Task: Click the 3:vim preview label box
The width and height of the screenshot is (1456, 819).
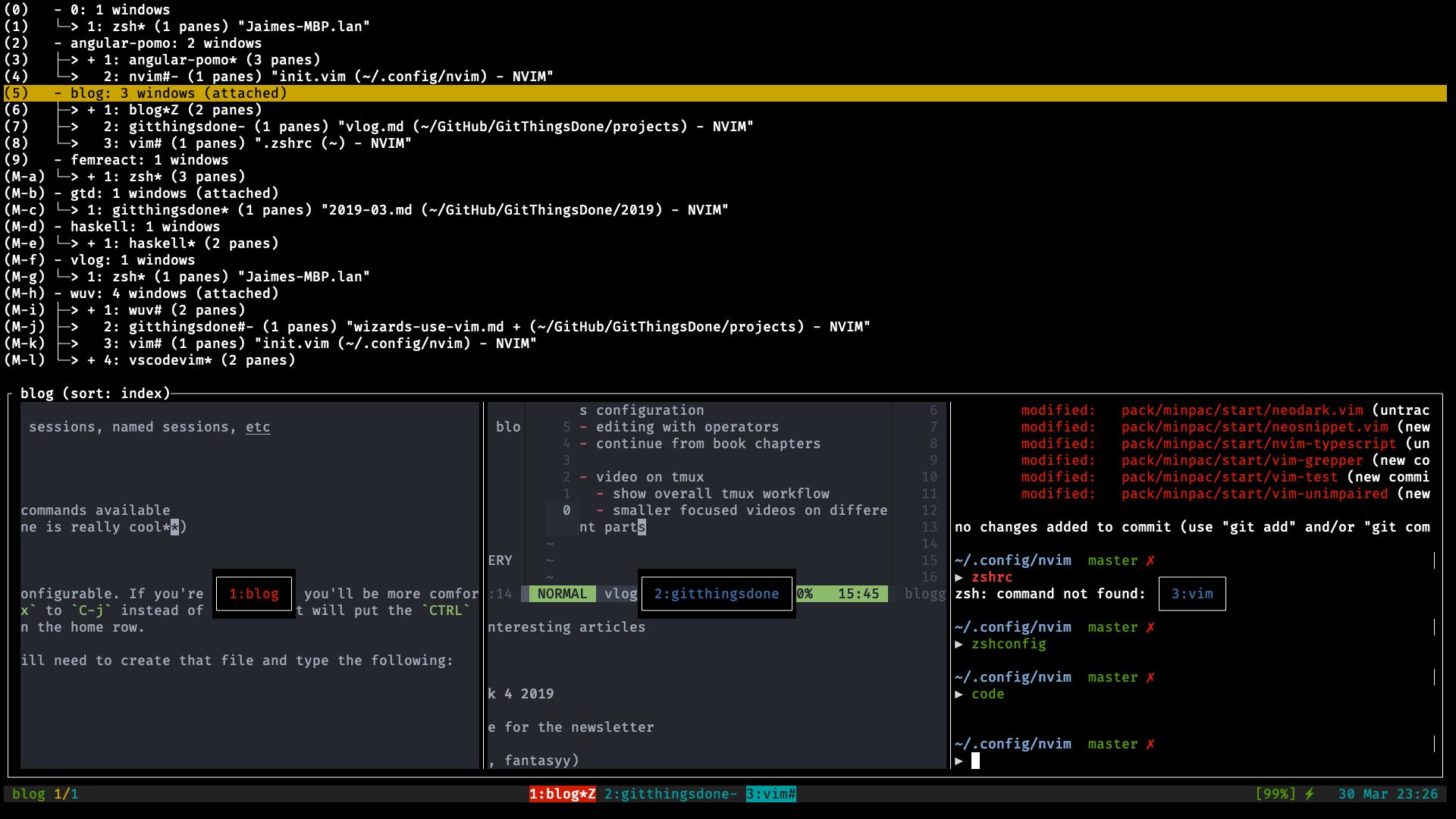Action: click(x=1192, y=594)
